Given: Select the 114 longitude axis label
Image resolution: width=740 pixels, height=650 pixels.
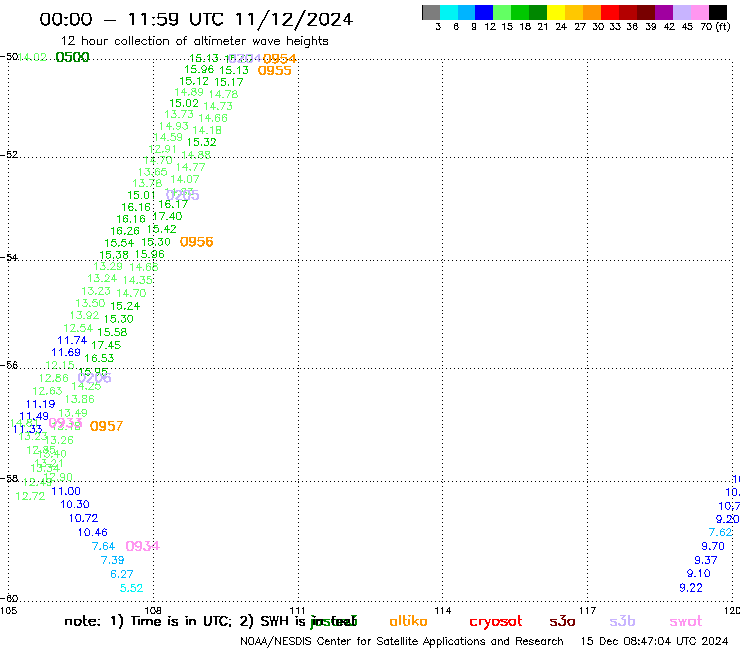Looking at the screenshot, I should [x=443, y=611].
